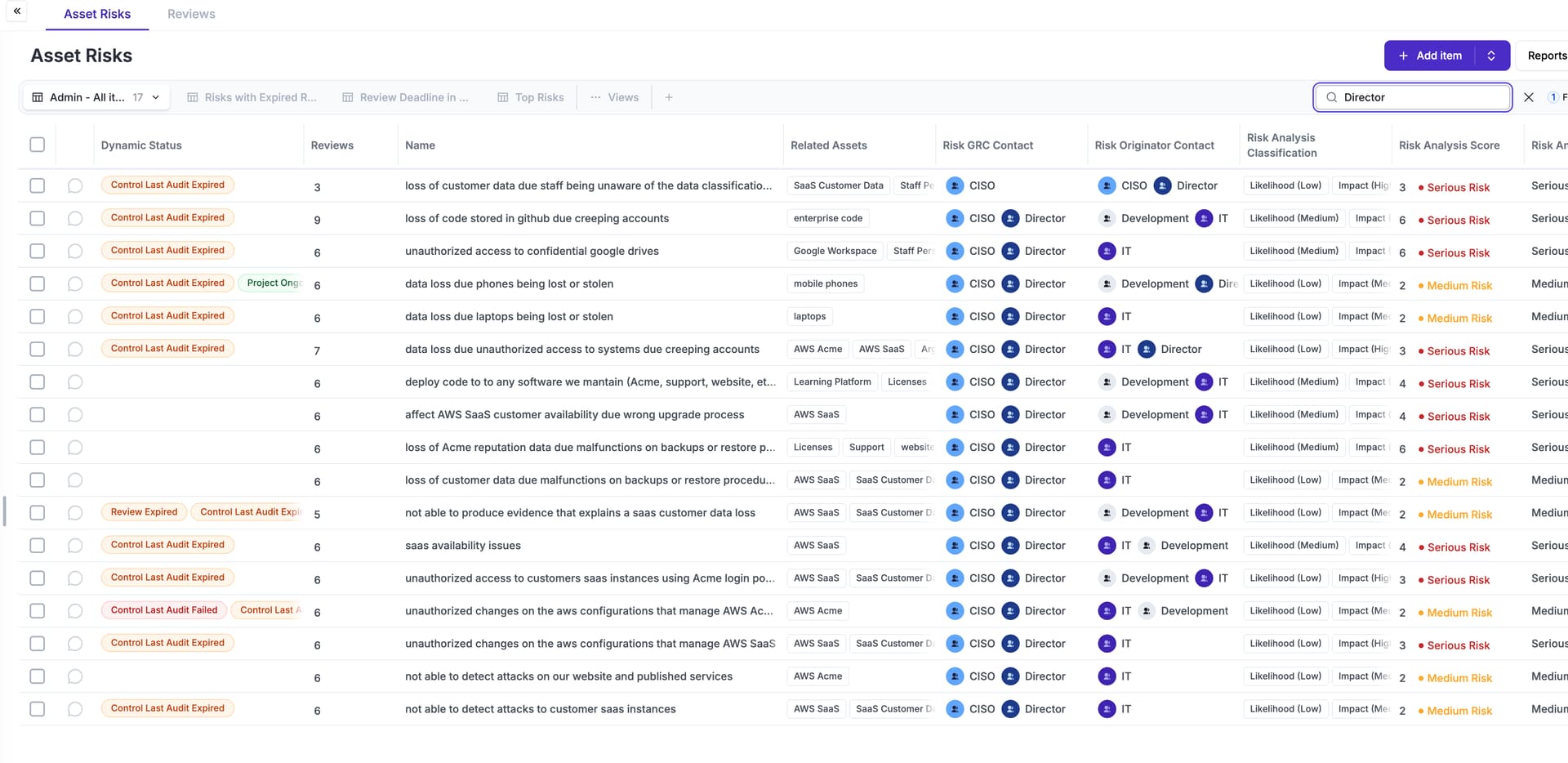Viewport: 1568px width, 763px height.
Task: Collapse sidebar with double-chevron icon
Action: click(x=16, y=11)
